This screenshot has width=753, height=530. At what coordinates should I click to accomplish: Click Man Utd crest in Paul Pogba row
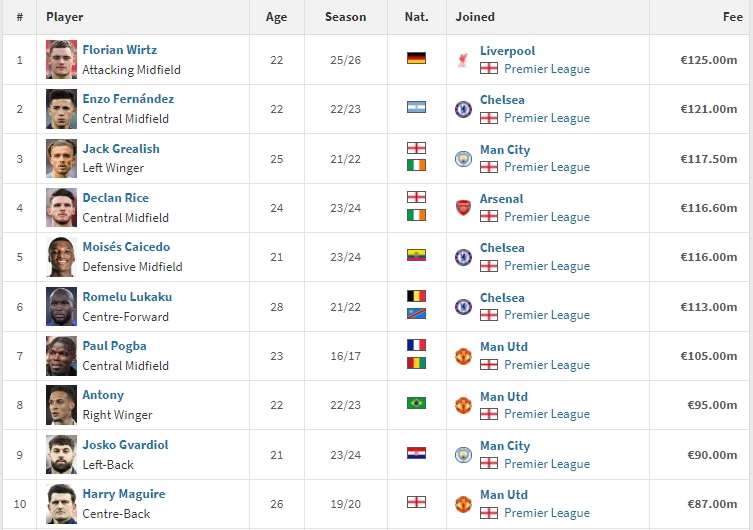(463, 356)
